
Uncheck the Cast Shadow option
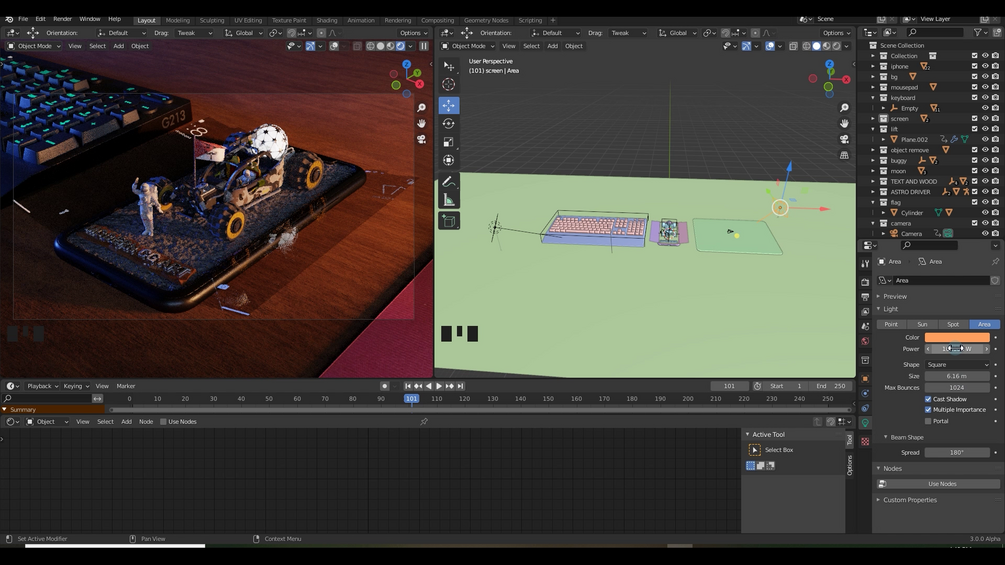[928, 399]
